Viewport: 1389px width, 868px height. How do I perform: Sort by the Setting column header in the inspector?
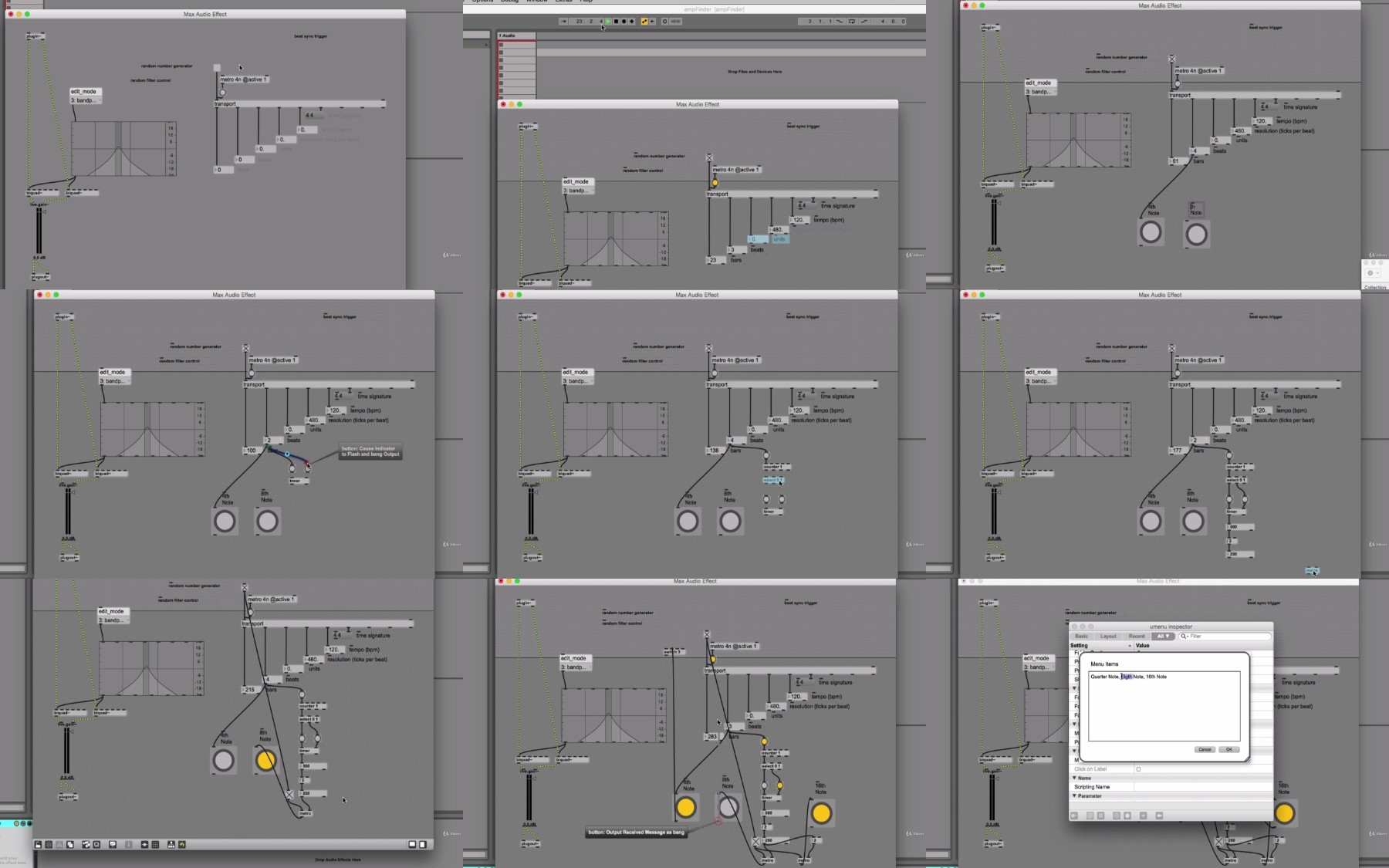pos(1100,646)
